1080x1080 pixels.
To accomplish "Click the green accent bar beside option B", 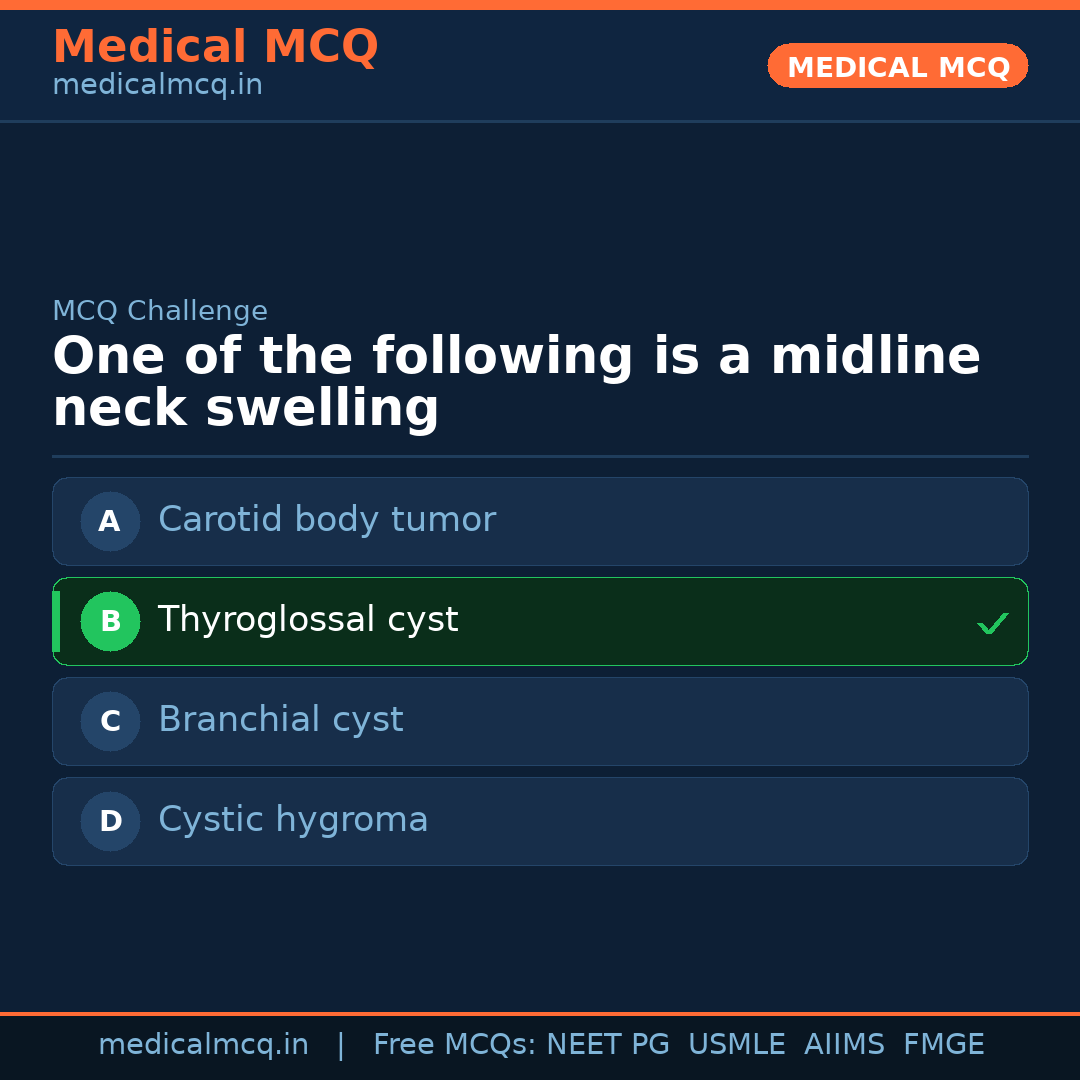I will pyautogui.click(x=57, y=621).
